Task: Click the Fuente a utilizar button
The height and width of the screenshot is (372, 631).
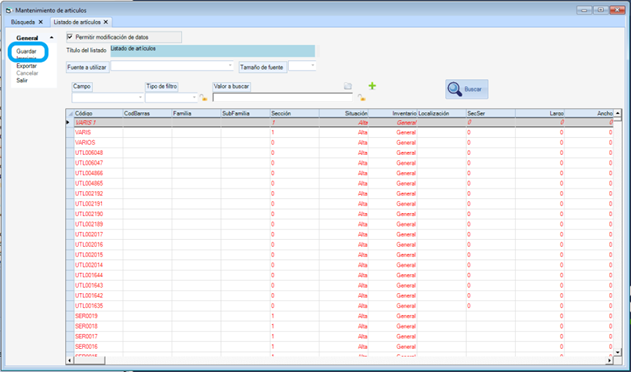Action: tap(87, 67)
